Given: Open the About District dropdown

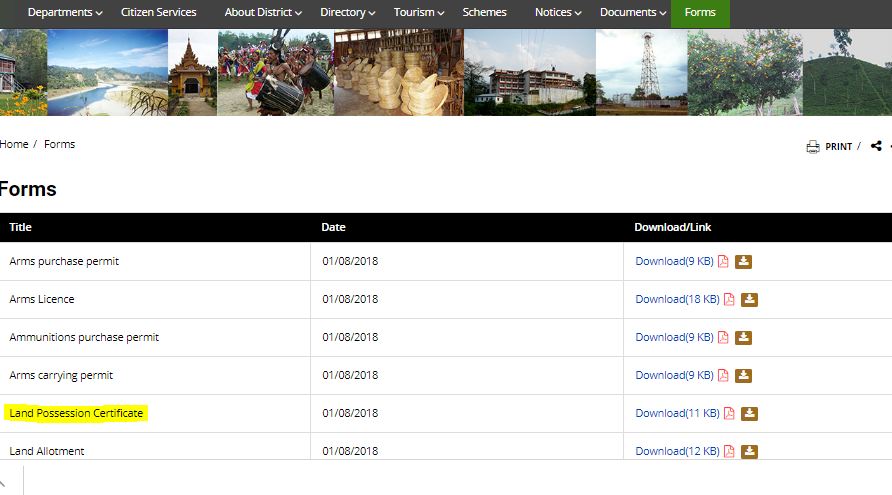Looking at the screenshot, I should 263,13.
